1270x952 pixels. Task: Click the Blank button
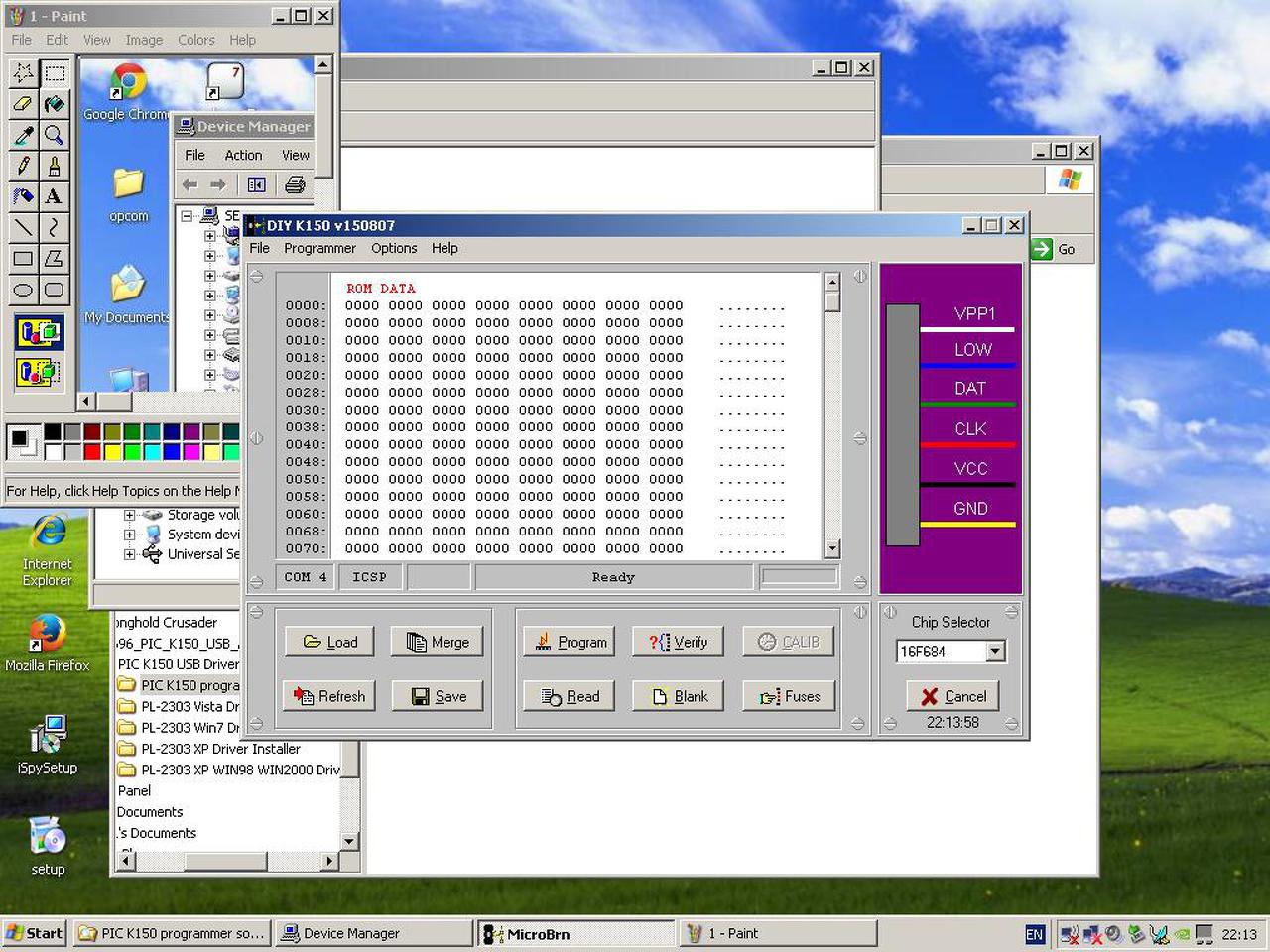click(679, 696)
